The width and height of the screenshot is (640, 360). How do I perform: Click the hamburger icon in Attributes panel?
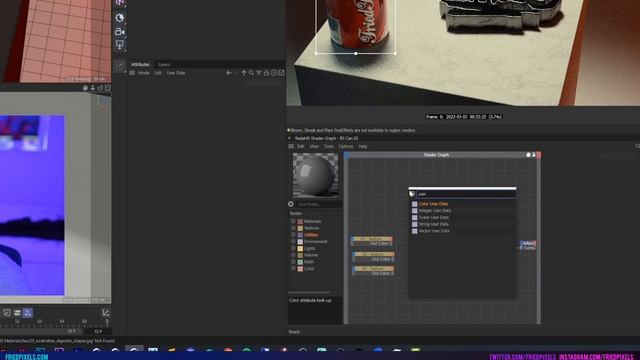click(132, 73)
